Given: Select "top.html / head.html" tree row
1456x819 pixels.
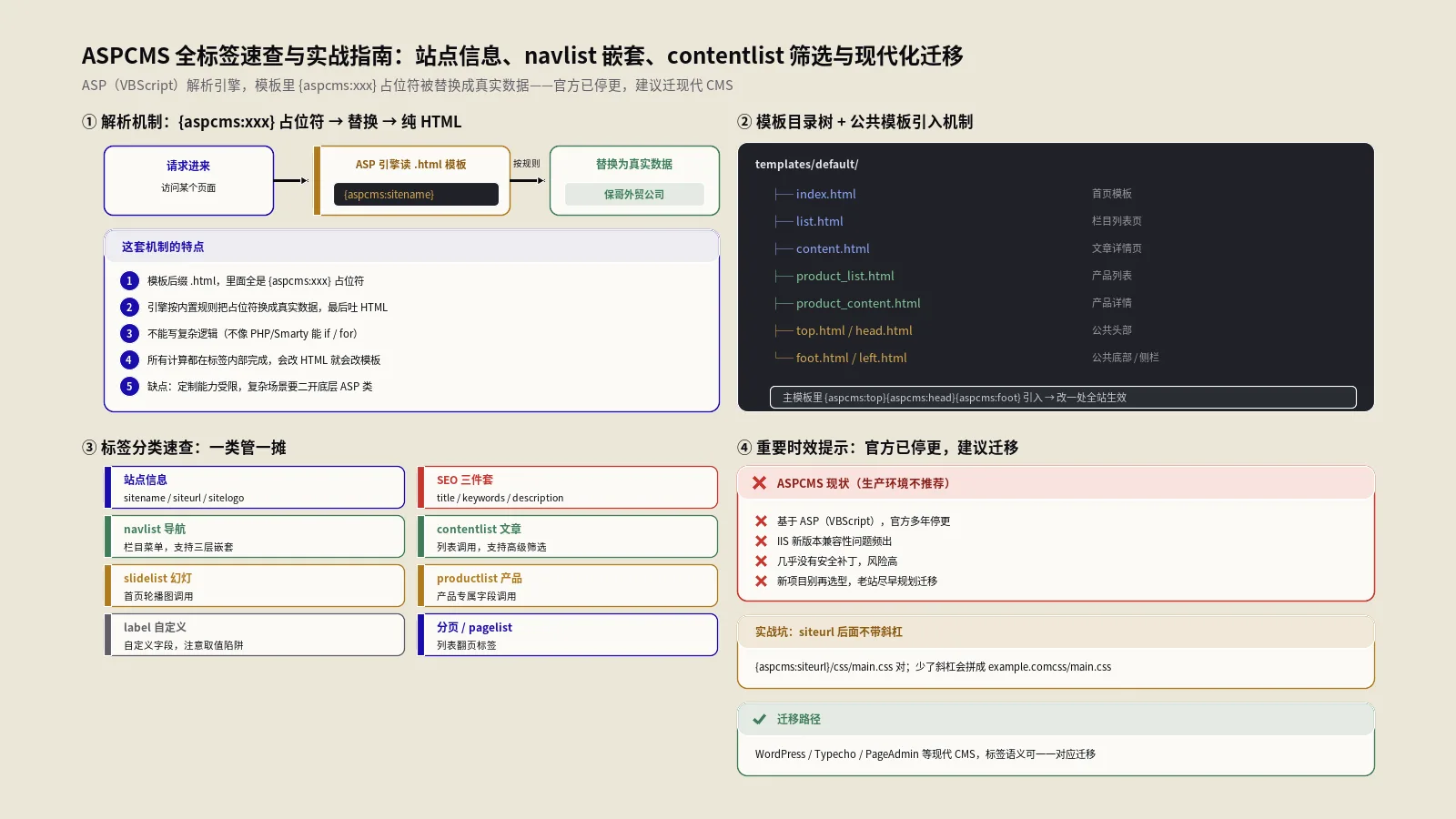Looking at the screenshot, I should pyautogui.click(x=854, y=330).
